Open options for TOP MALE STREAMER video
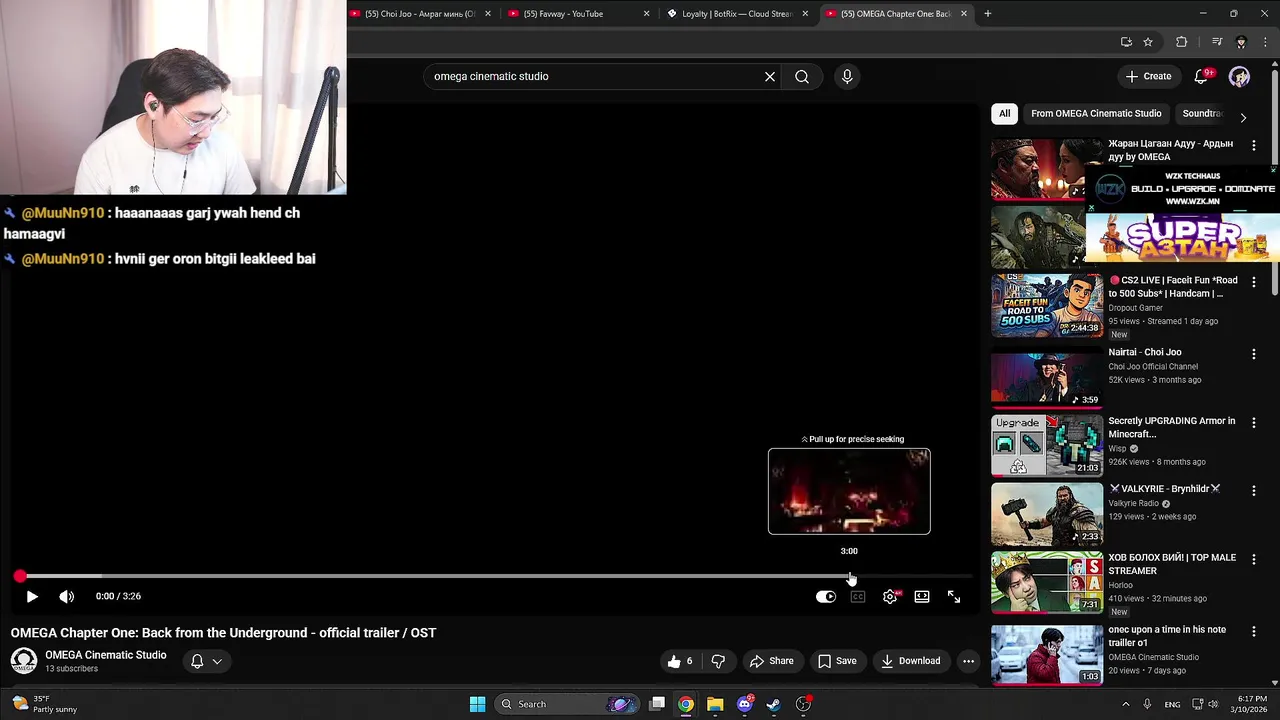The image size is (1280, 720). tap(1254, 559)
